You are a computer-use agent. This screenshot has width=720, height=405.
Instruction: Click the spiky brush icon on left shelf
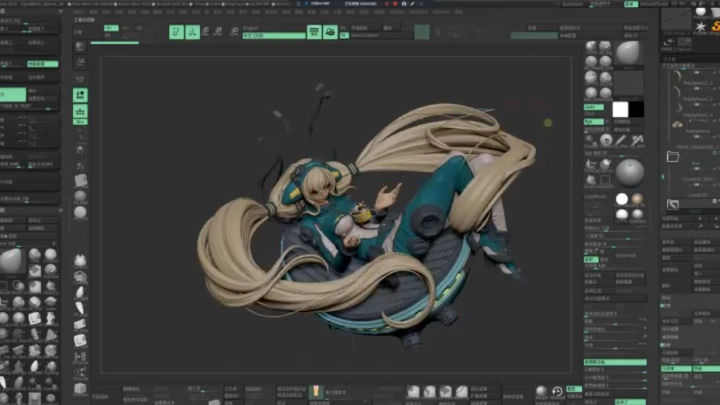click(80, 261)
